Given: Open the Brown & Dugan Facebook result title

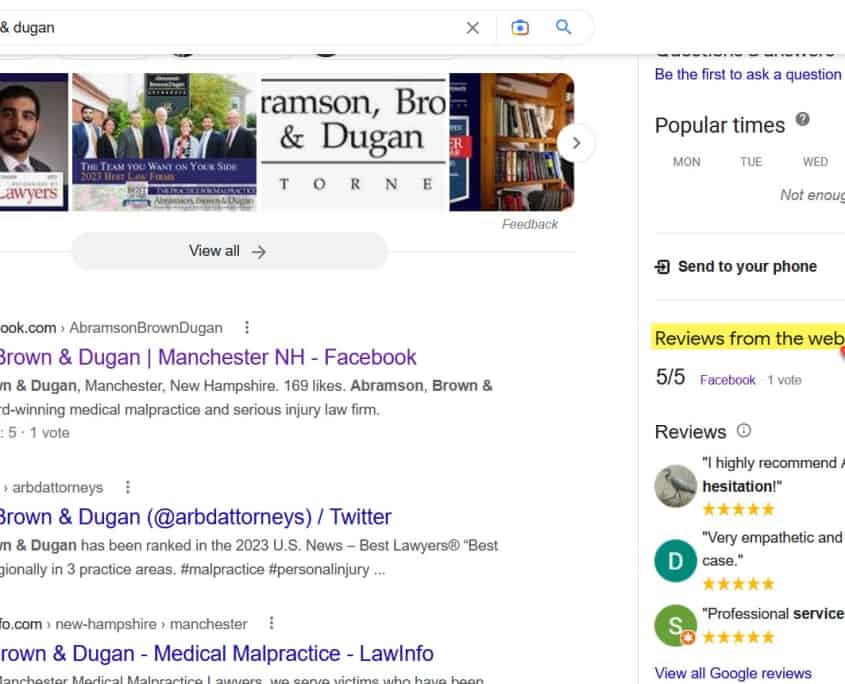Looking at the screenshot, I should (208, 357).
